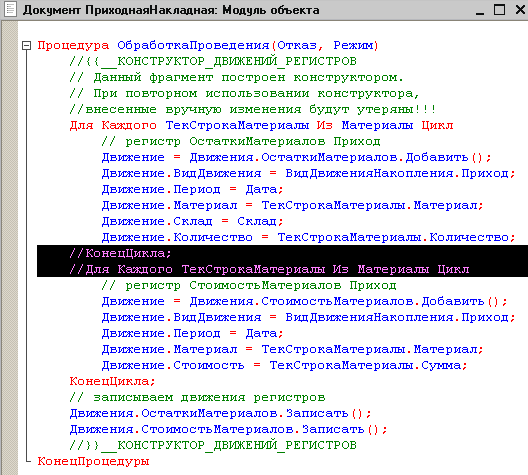
Task: Click line 'Движение.Стоимость = ТекСтрокаМатериалы.Сумма;'
Action: pos(285,365)
